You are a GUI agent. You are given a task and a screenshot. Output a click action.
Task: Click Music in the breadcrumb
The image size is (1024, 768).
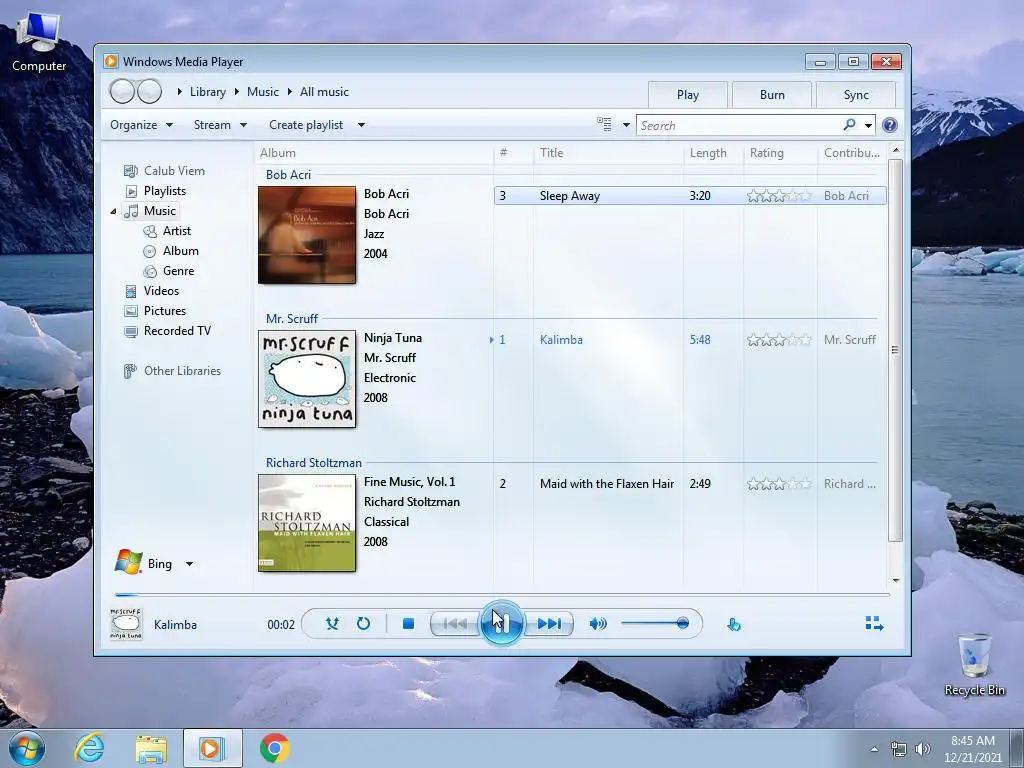tap(263, 92)
